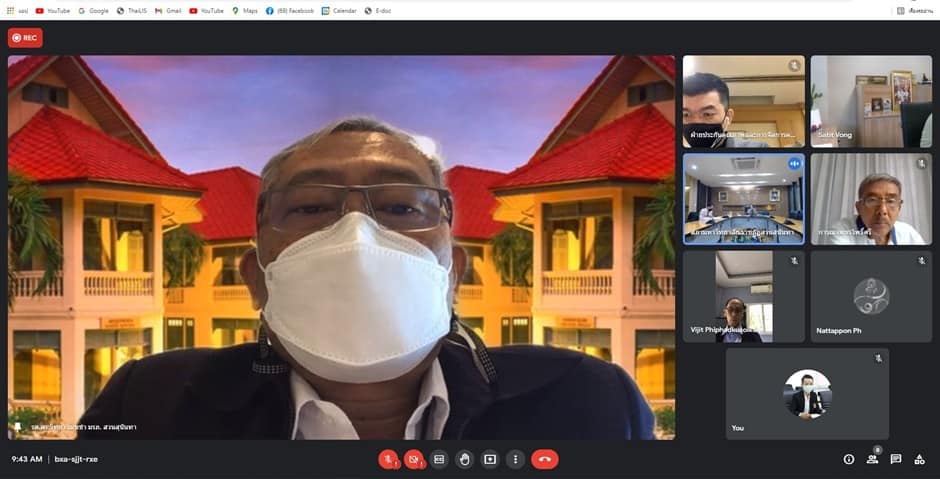Raise your hand in the meeting
Screen dimensions: 940x479
[464, 459]
